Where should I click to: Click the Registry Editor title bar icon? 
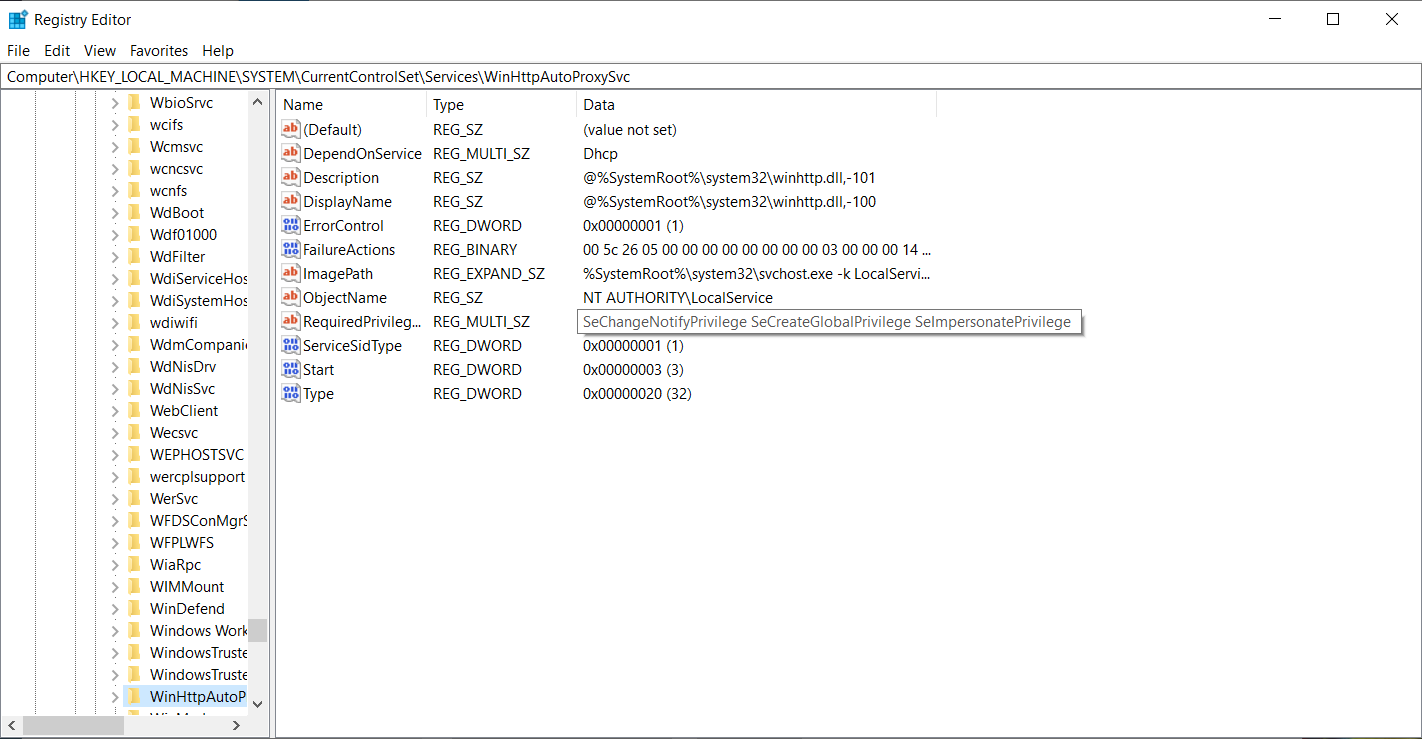[18, 19]
